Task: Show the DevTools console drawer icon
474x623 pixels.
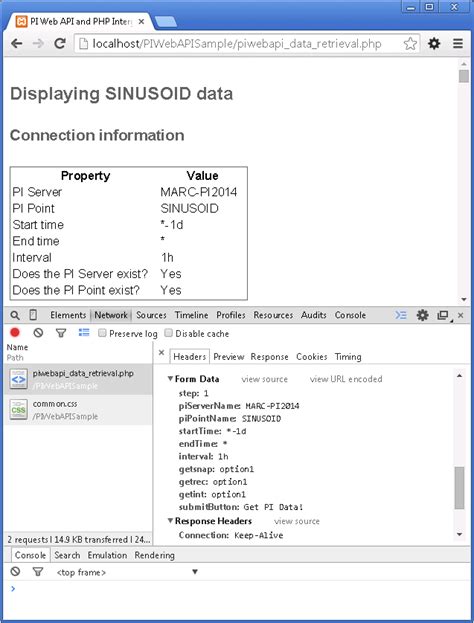Action: click(400, 315)
